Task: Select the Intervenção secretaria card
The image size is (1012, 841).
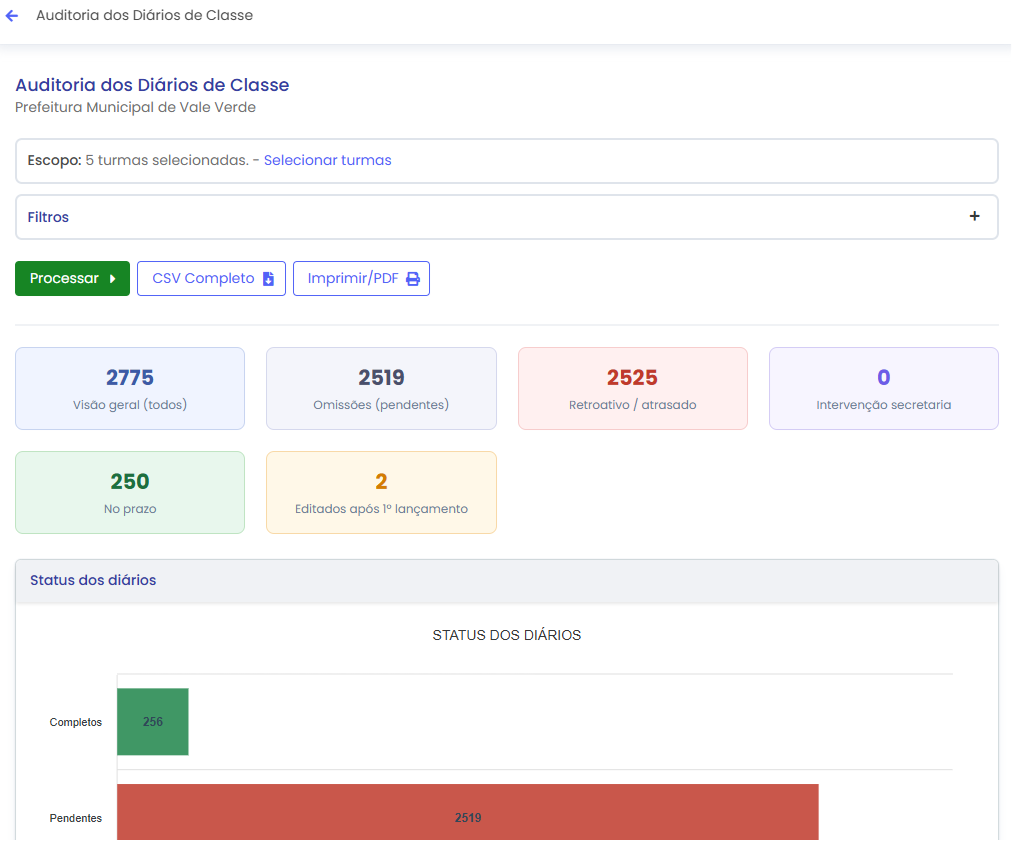Action: point(884,389)
